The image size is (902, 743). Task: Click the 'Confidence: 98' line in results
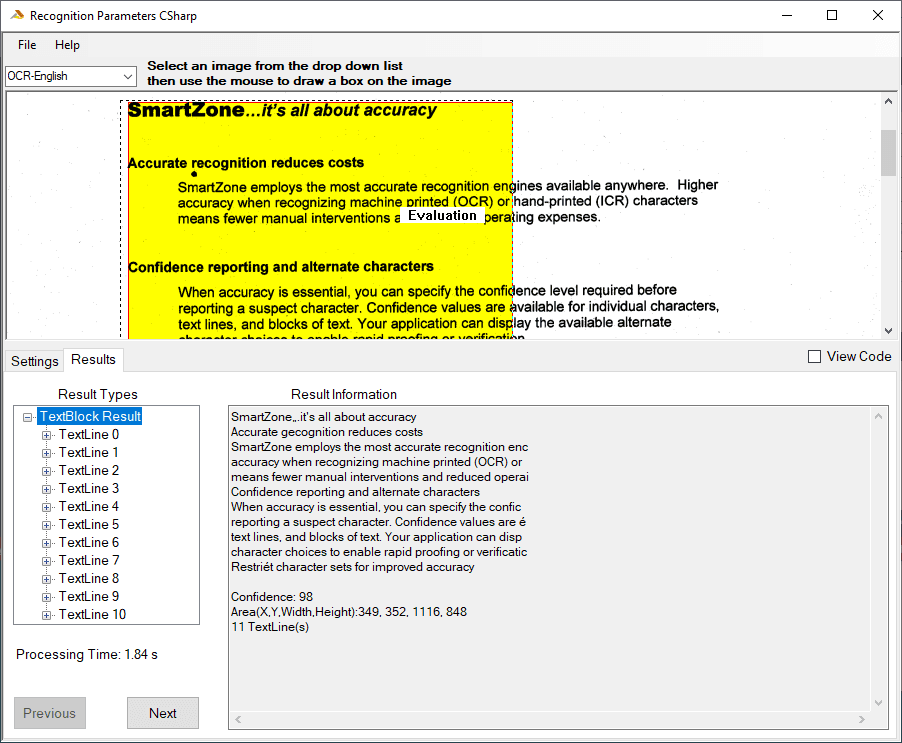[x=272, y=597]
